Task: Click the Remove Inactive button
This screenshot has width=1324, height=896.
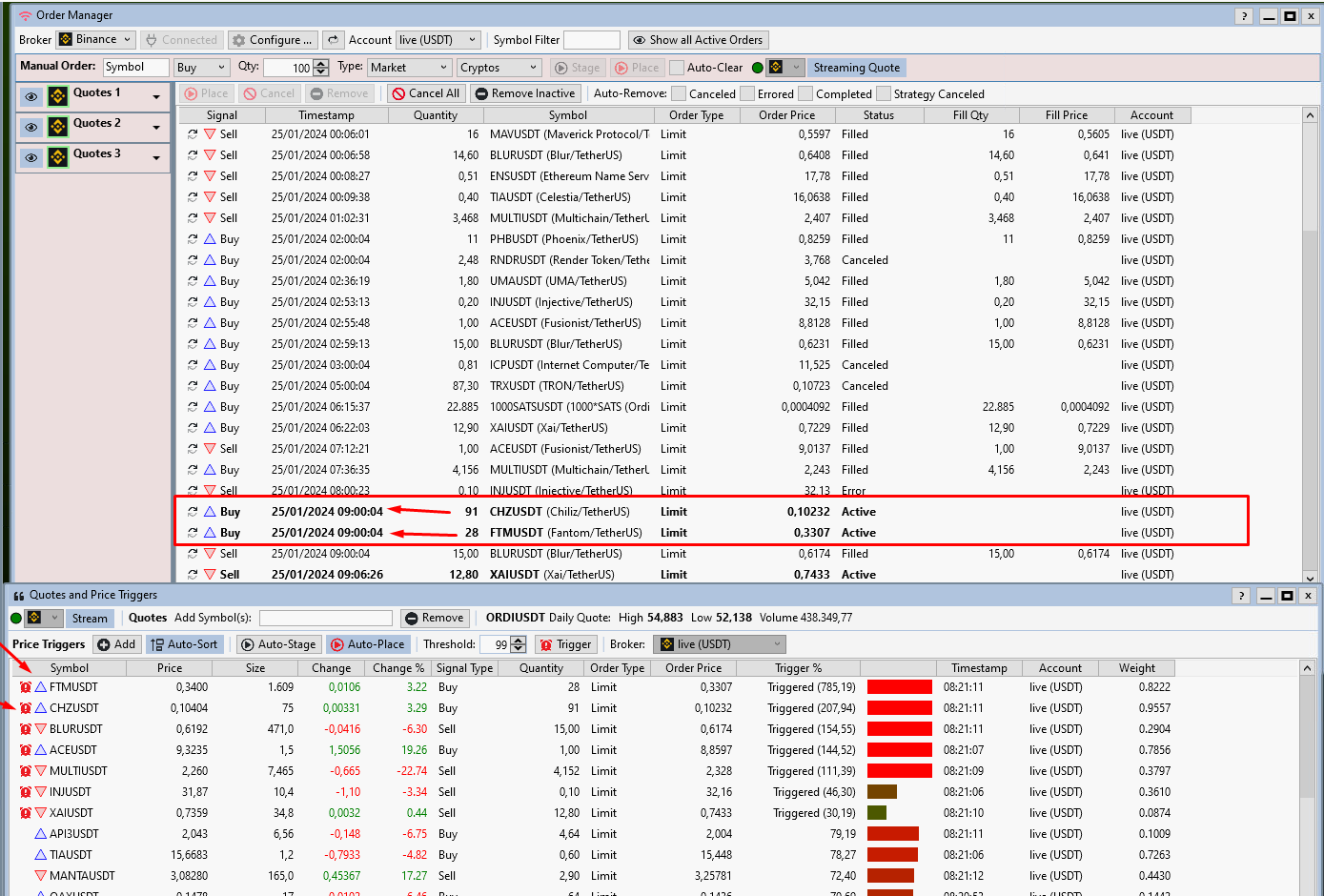Action: (x=524, y=93)
